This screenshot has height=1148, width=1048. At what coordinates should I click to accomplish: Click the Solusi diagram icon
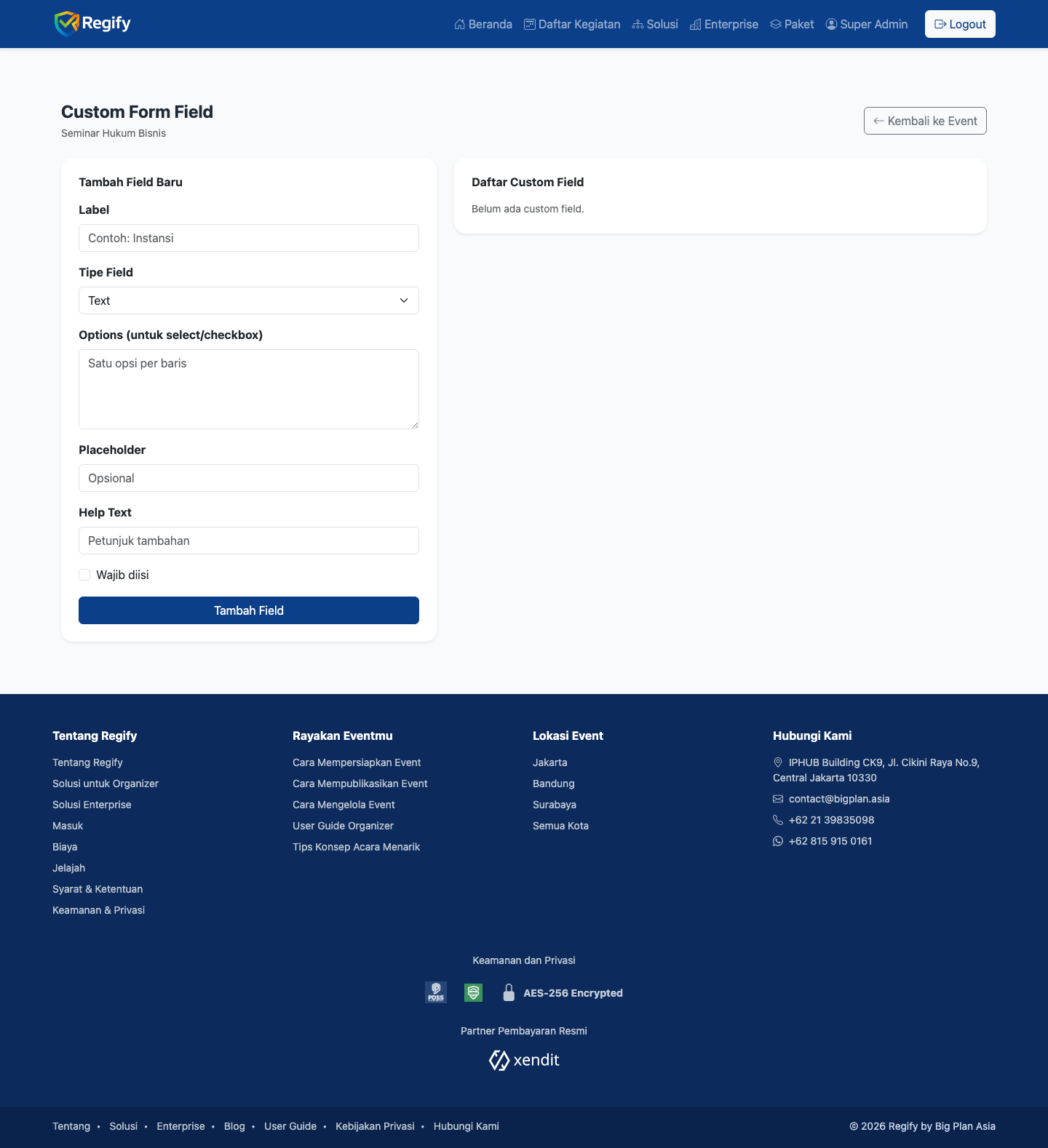638,24
